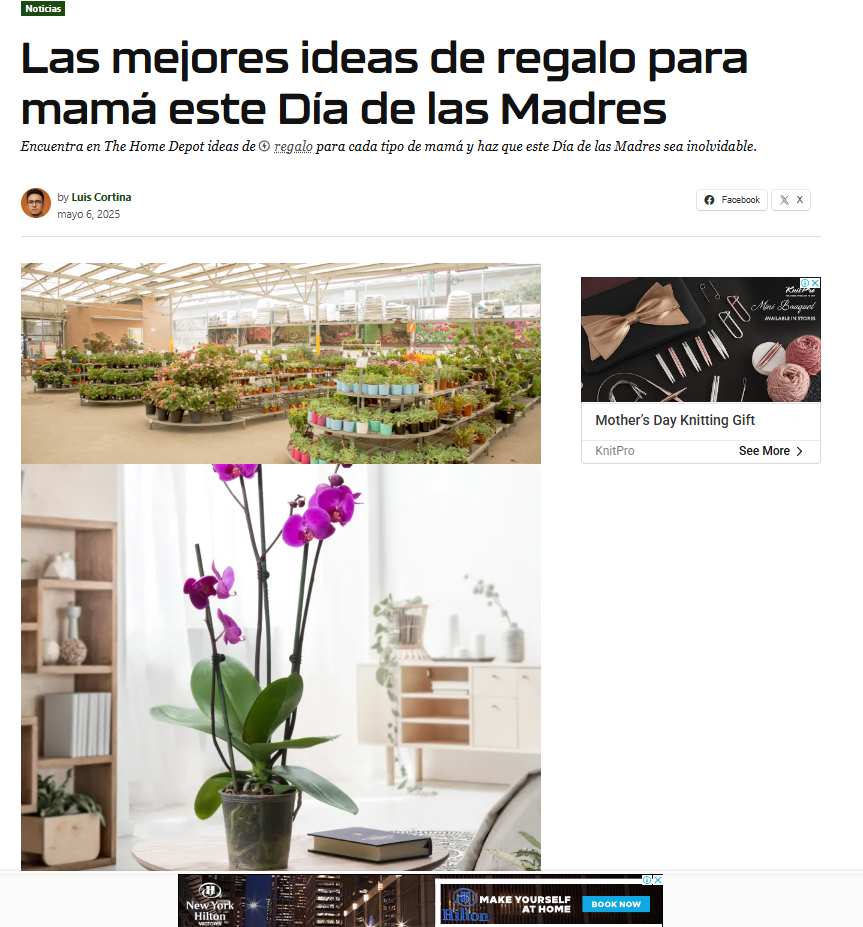Expand KnitPro ad via chevron arrow
This screenshot has height=927, width=863.
pyautogui.click(x=800, y=451)
